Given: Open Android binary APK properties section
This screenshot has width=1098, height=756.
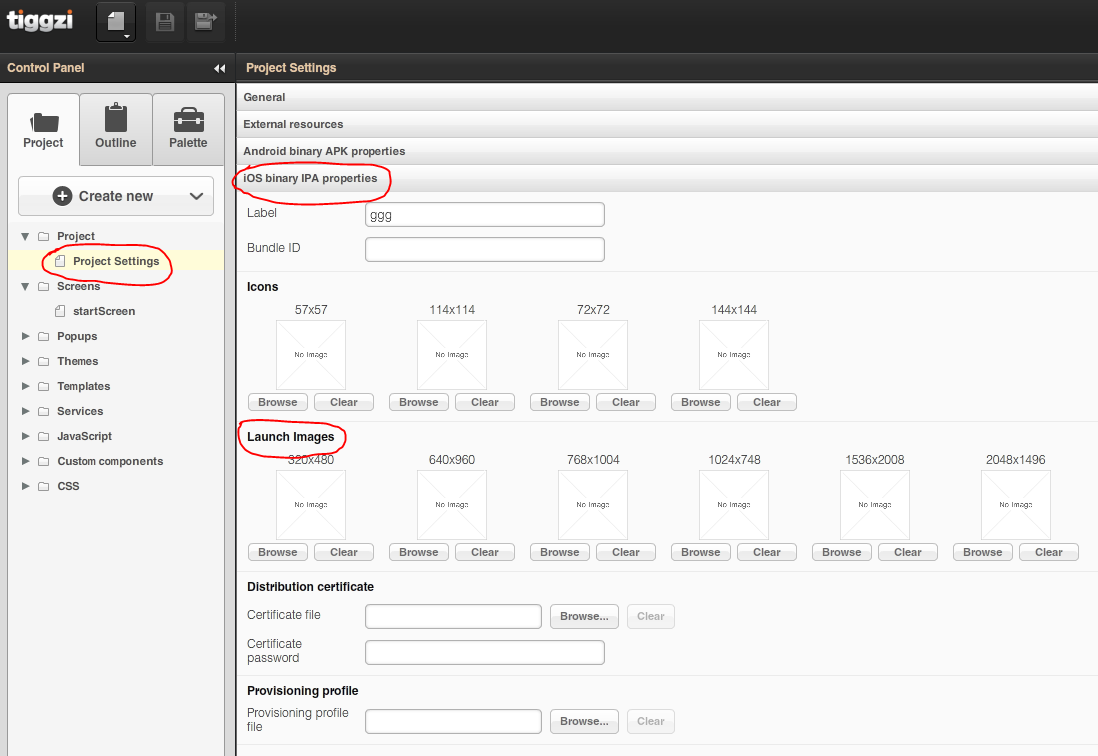Looking at the screenshot, I should [x=324, y=151].
